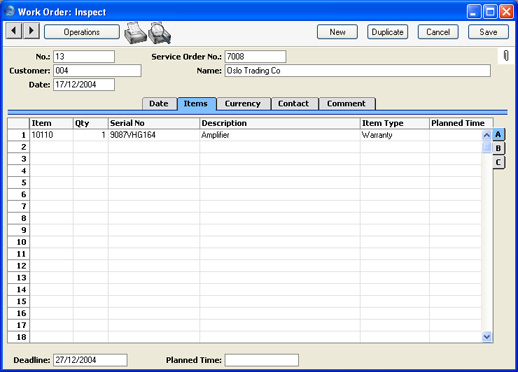Save the work order
Viewport: 518px width, 372px height.
488,32
